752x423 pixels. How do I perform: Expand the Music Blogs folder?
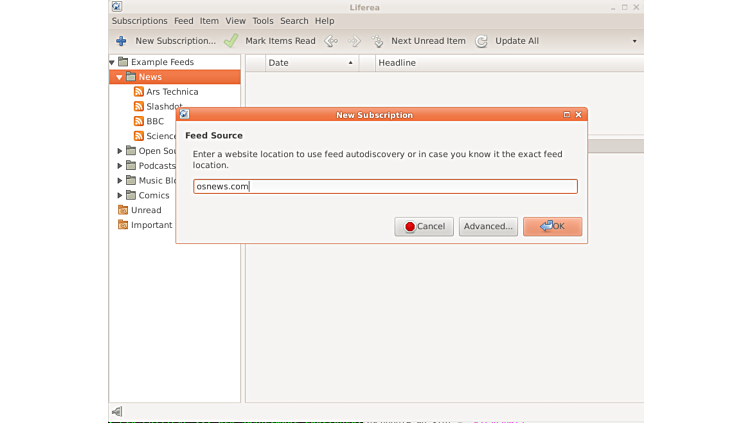[x=120, y=181]
